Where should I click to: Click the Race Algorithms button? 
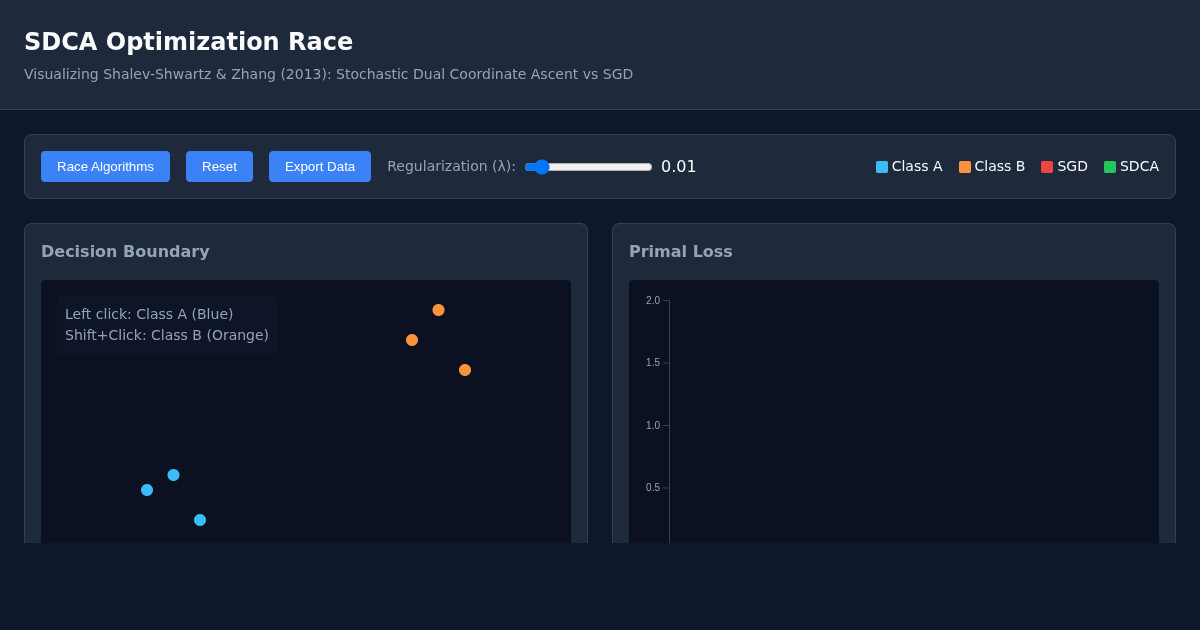105,166
